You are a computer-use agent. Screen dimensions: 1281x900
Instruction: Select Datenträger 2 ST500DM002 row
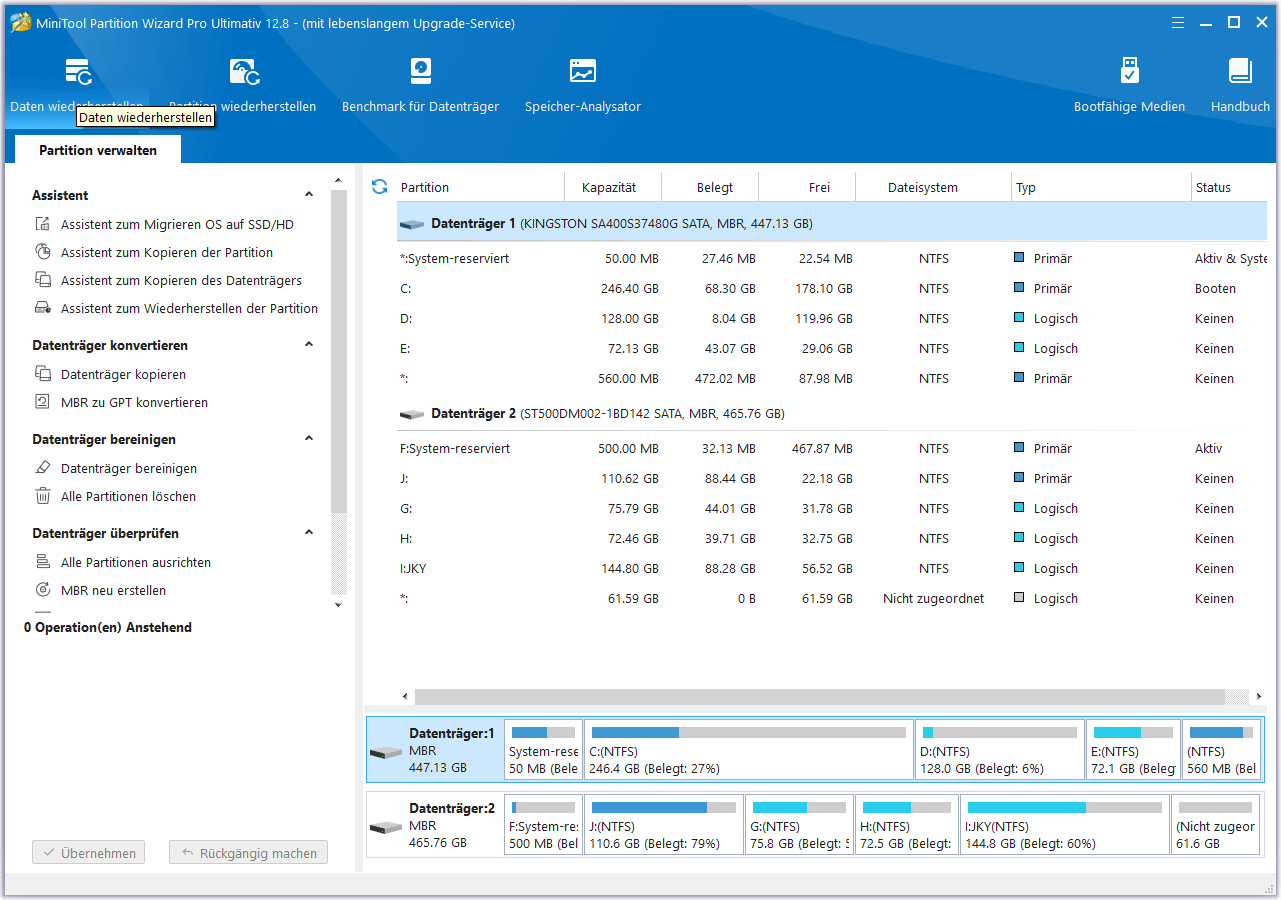(x=831, y=414)
